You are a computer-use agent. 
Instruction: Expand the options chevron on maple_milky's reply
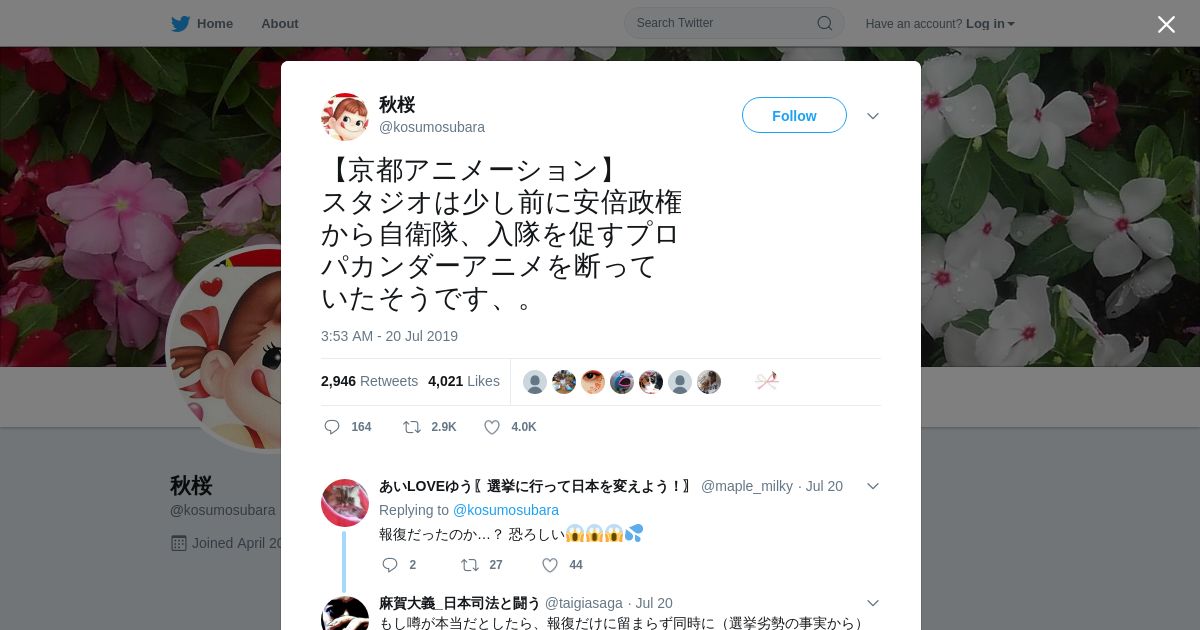point(873,486)
